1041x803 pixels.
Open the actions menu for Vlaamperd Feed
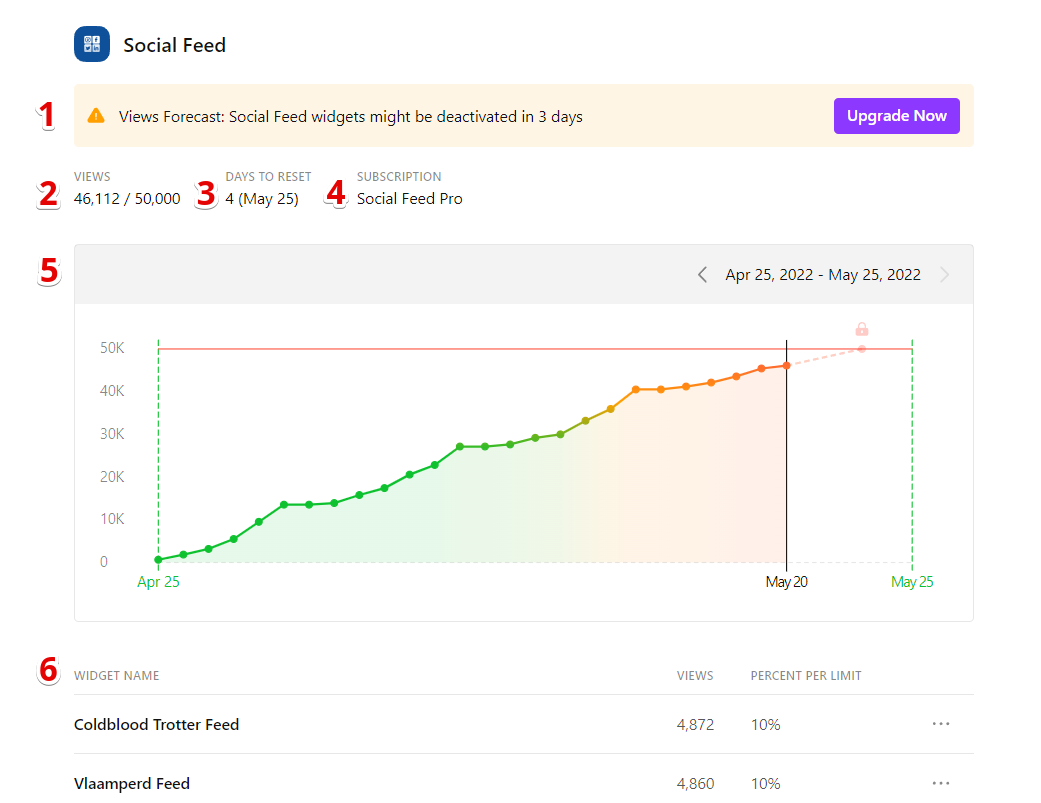point(940,783)
